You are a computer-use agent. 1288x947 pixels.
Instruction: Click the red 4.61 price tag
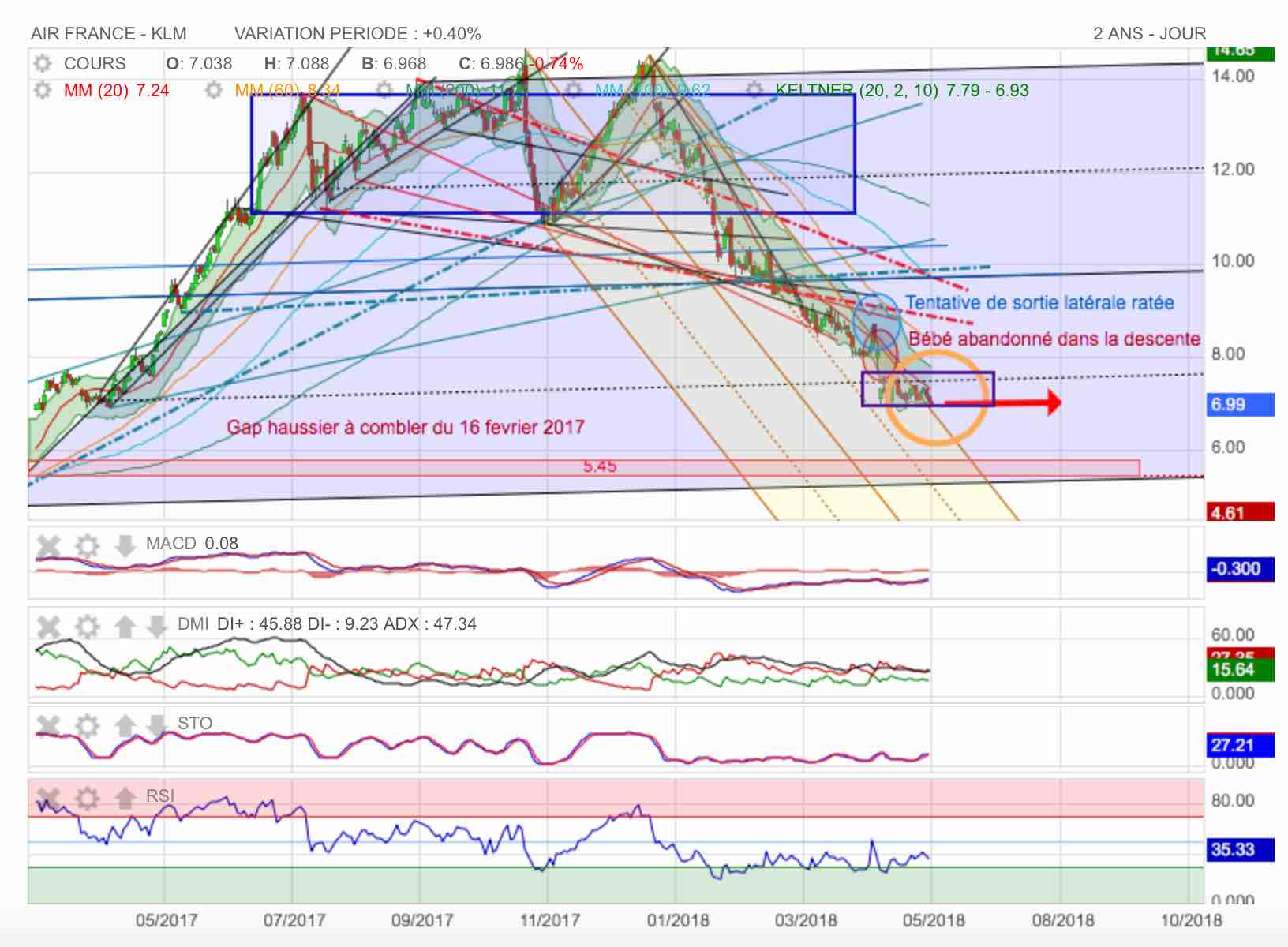coord(1240,512)
